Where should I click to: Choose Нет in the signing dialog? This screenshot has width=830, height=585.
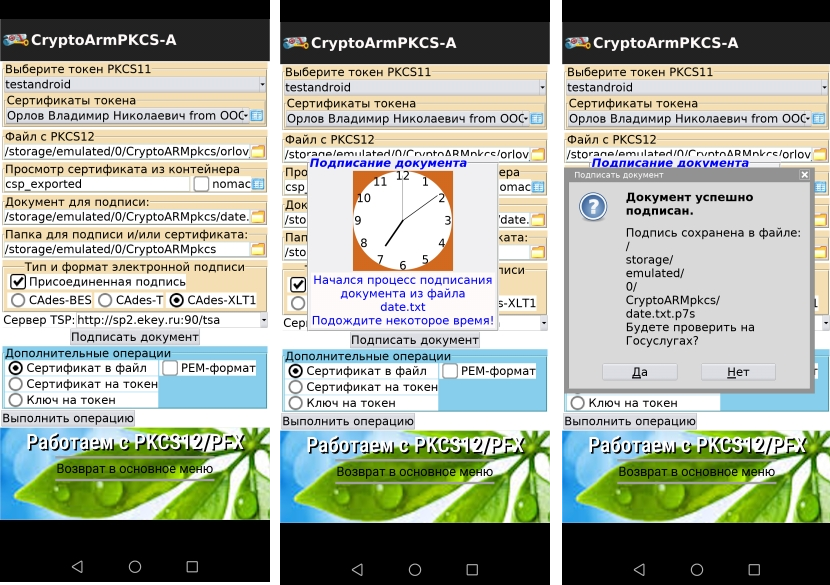click(738, 372)
